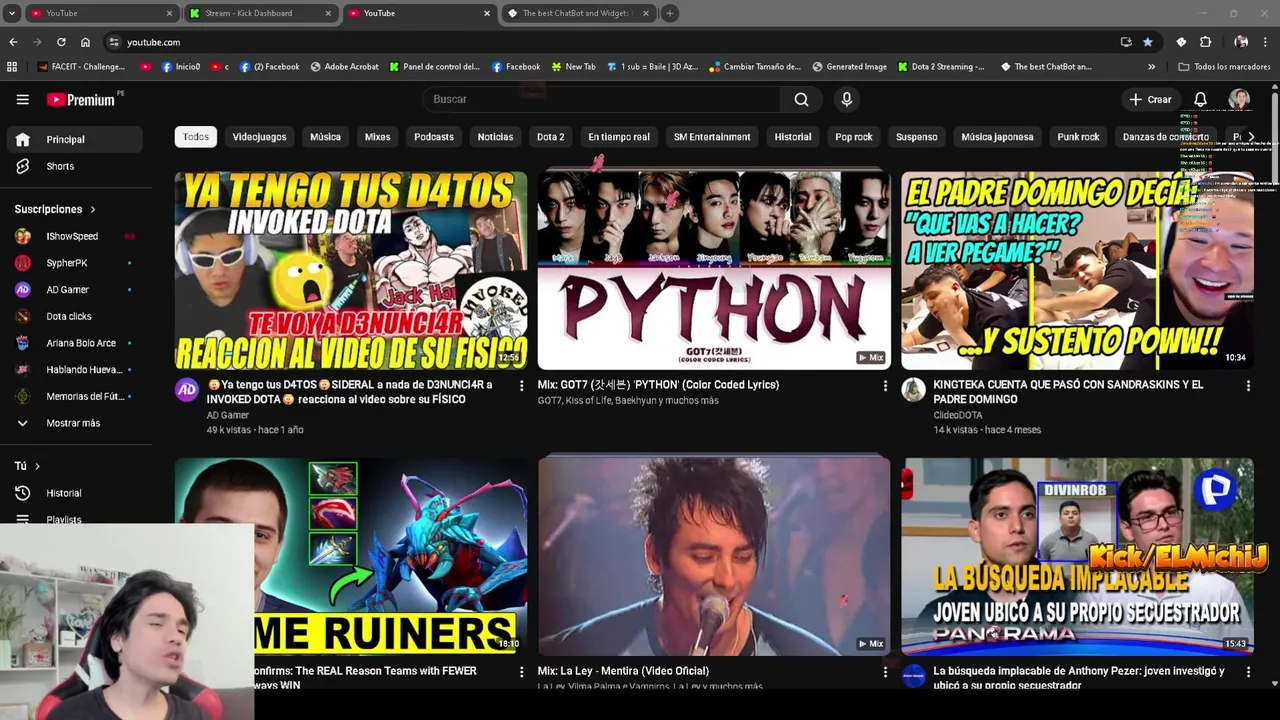Open the La Ley Mentira mix thumbnail
The width and height of the screenshot is (1280, 720).
[714, 556]
